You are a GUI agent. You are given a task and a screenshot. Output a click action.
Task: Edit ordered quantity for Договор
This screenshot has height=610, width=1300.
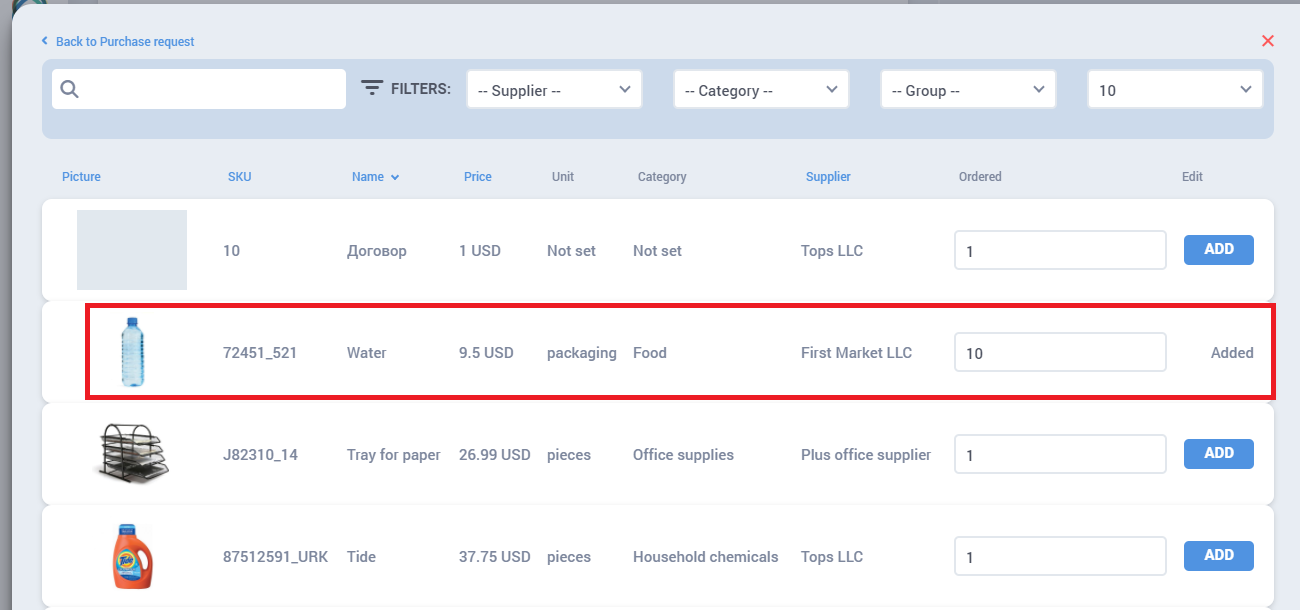click(1060, 250)
